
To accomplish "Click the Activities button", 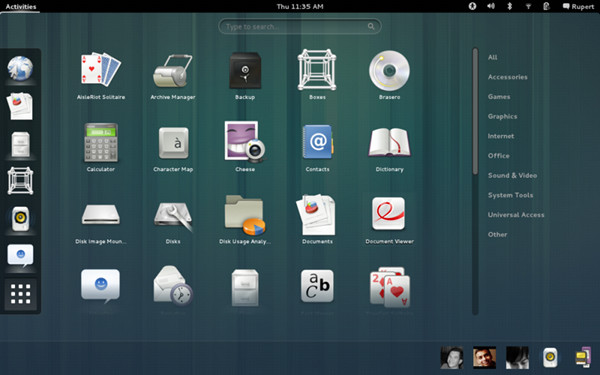I will [x=21, y=7].
